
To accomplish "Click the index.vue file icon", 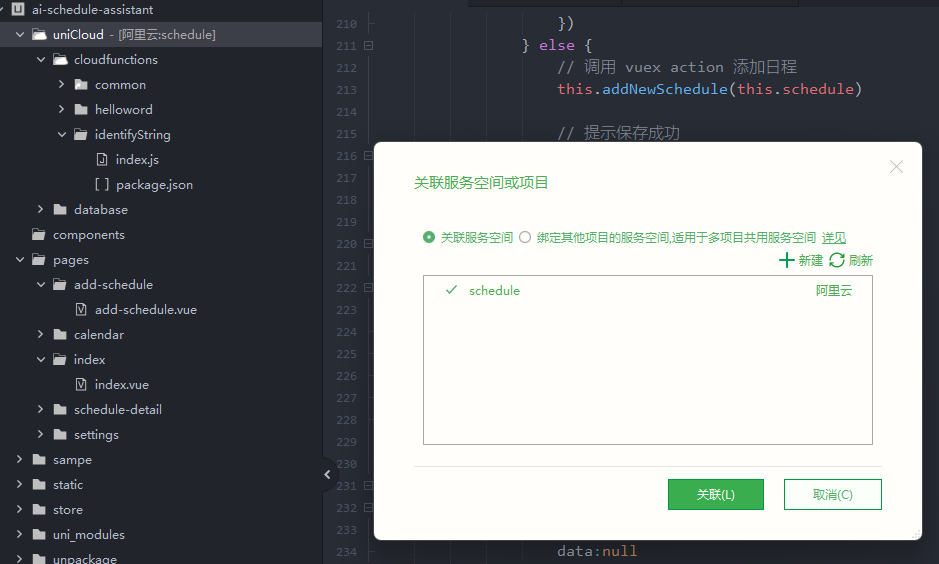I will coord(81,384).
